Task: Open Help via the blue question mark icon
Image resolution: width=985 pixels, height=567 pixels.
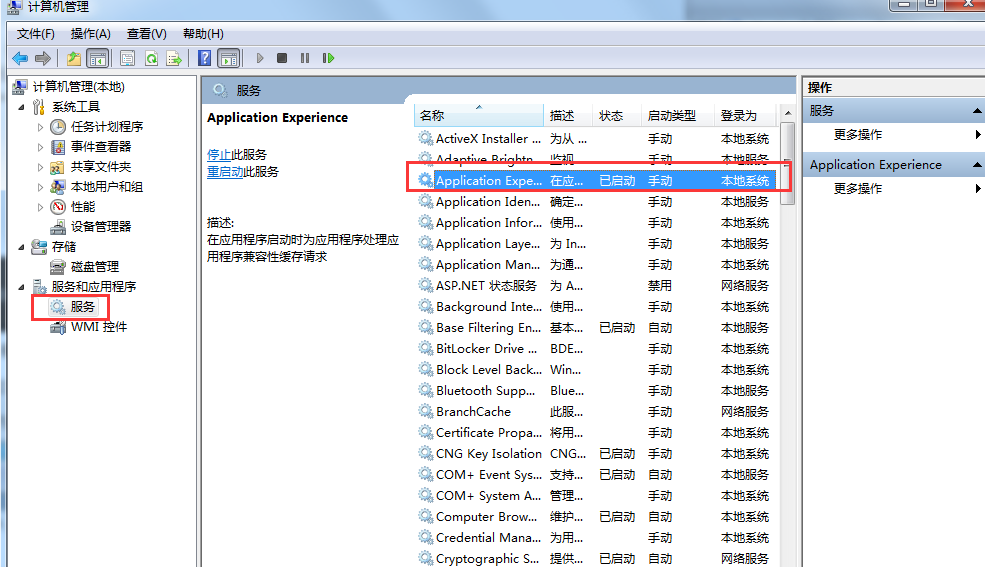Action: click(204, 58)
